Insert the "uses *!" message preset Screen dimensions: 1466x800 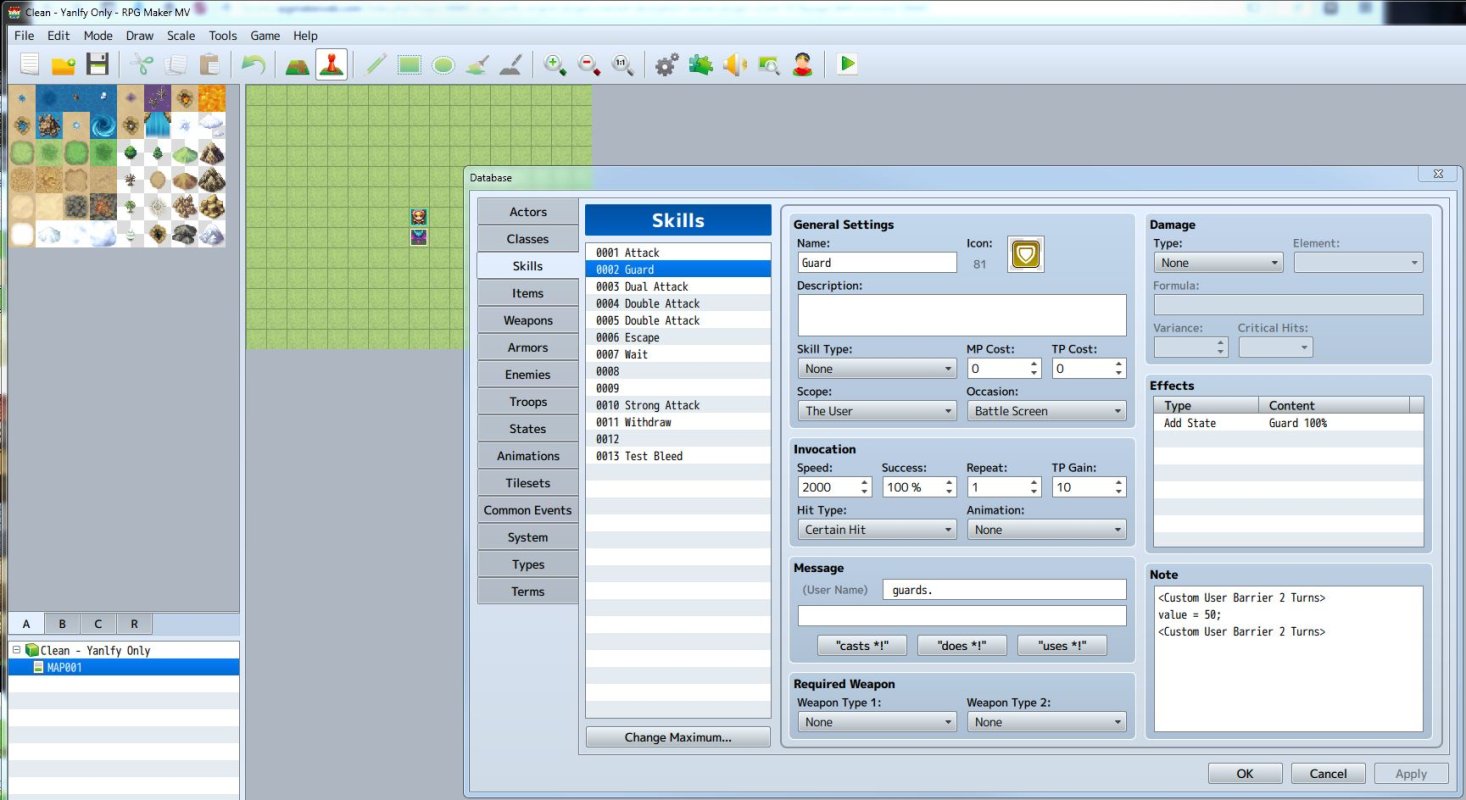tap(1062, 646)
